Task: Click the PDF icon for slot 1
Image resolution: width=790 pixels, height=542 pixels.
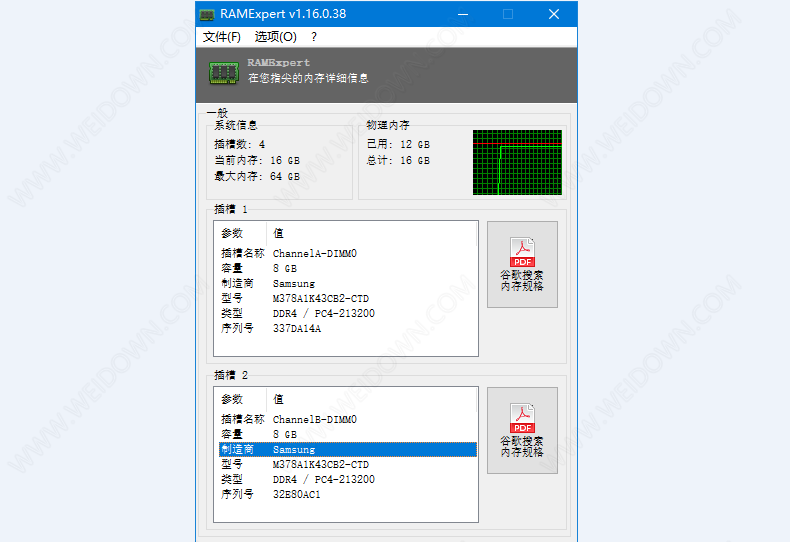Action: tap(522, 252)
